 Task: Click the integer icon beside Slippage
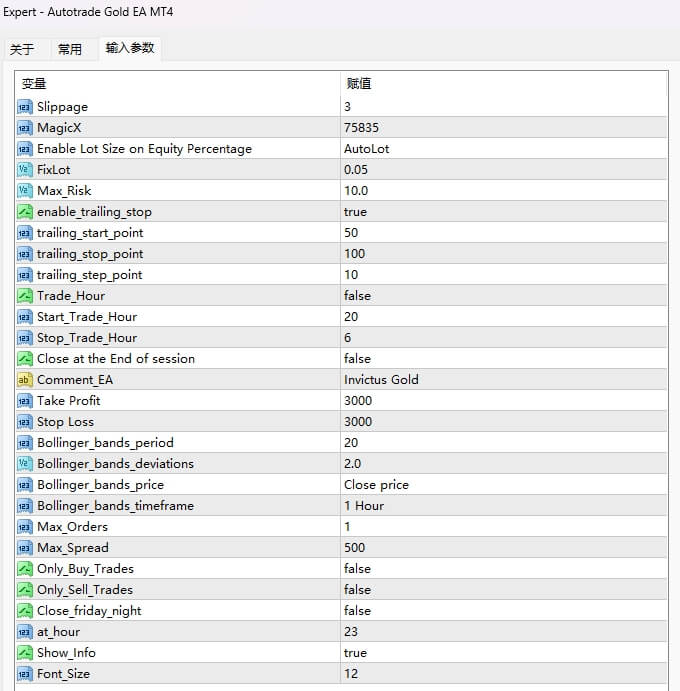pos(25,107)
